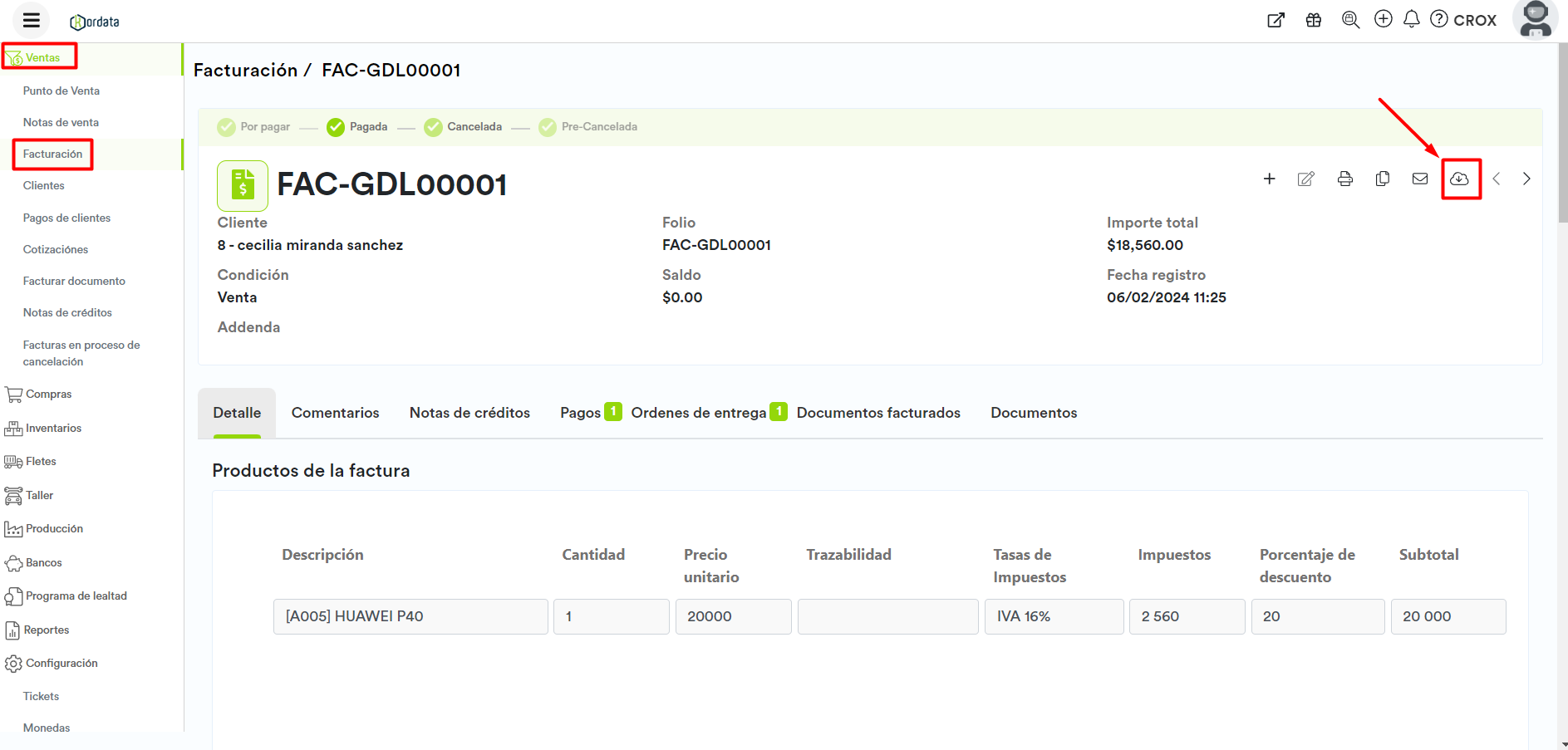Select the Cancelada status step
The height and width of the screenshot is (750, 1568).
coord(463,127)
